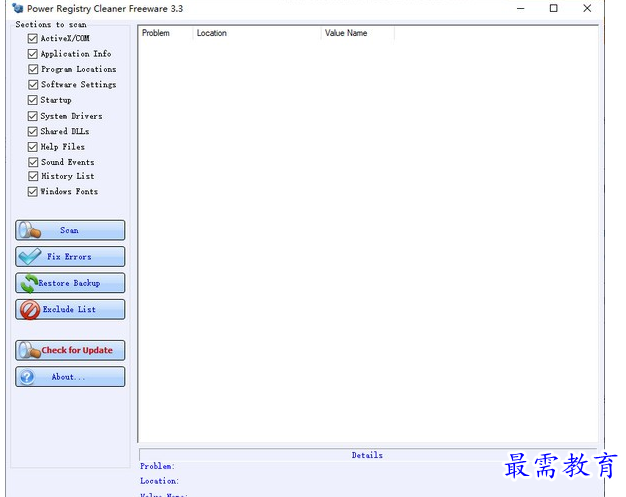This screenshot has width=626, height=497.
Task: Toggle the System Drivers checkbox
Action: click(33, 116)
